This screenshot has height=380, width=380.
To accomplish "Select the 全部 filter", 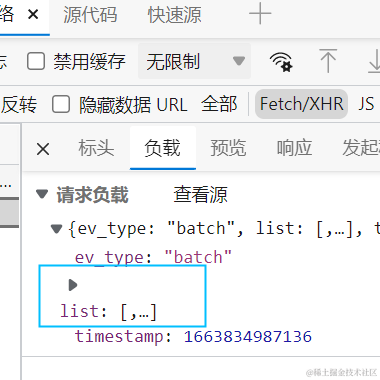I will coord(219,104).
